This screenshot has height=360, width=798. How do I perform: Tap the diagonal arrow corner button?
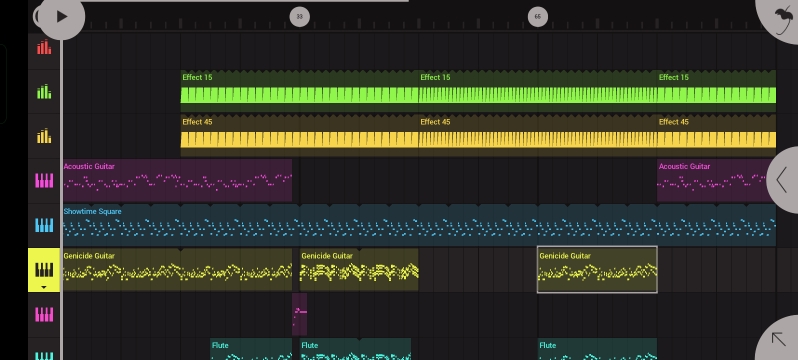pos(778,339)
